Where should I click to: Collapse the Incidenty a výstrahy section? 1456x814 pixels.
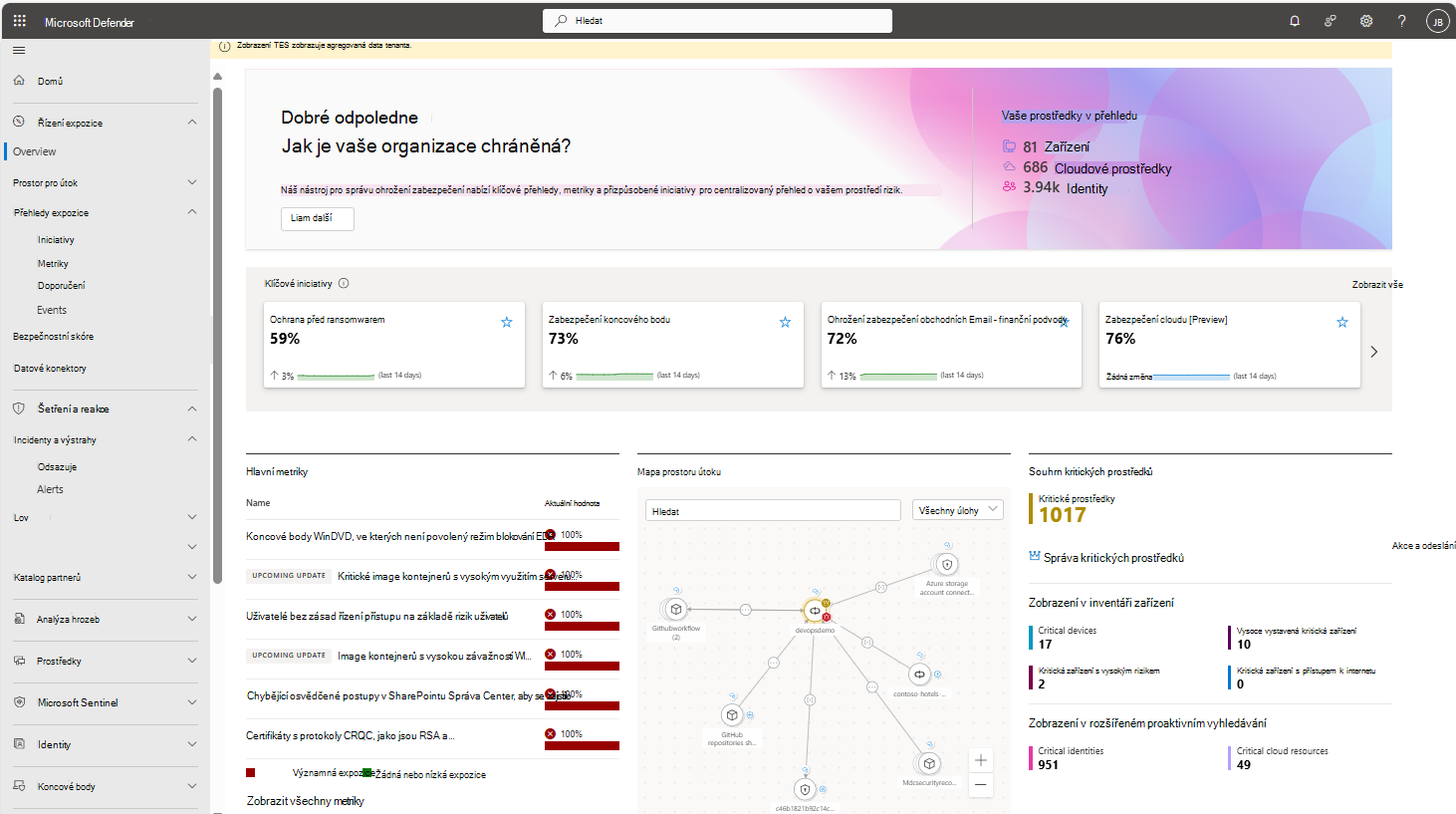[192, 439]
